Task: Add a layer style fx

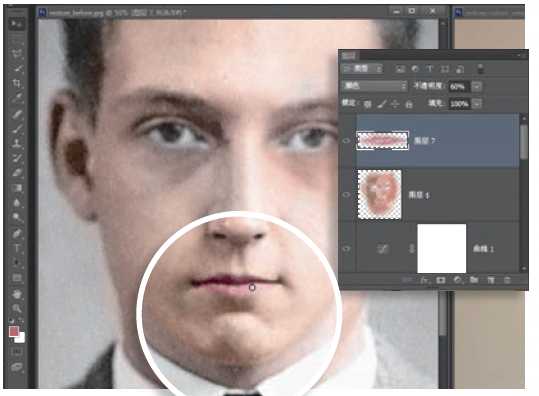Action: pyautogui.click(x=424, y=280)
